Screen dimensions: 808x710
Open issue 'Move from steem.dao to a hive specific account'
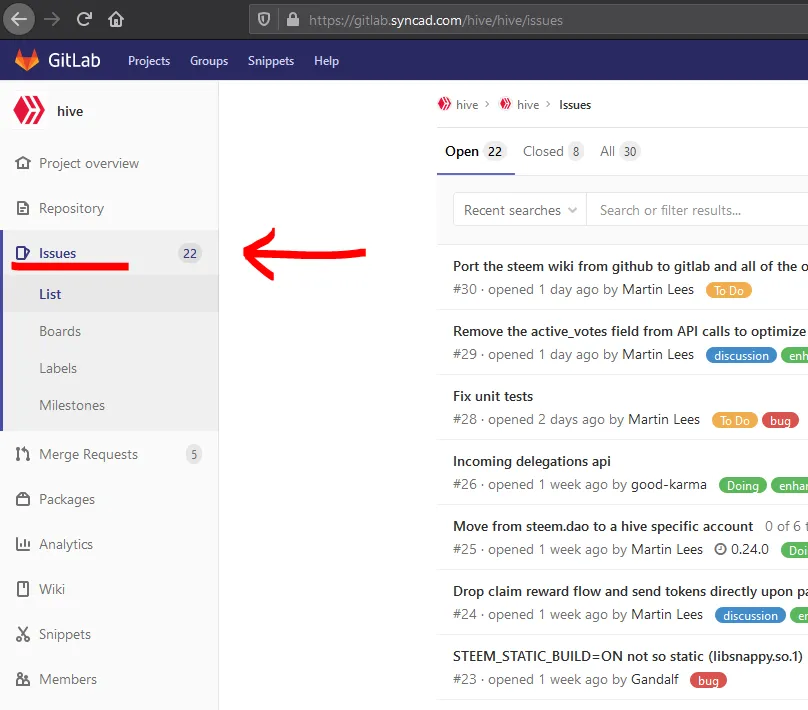pyautogui.click(x=602, y=526)
